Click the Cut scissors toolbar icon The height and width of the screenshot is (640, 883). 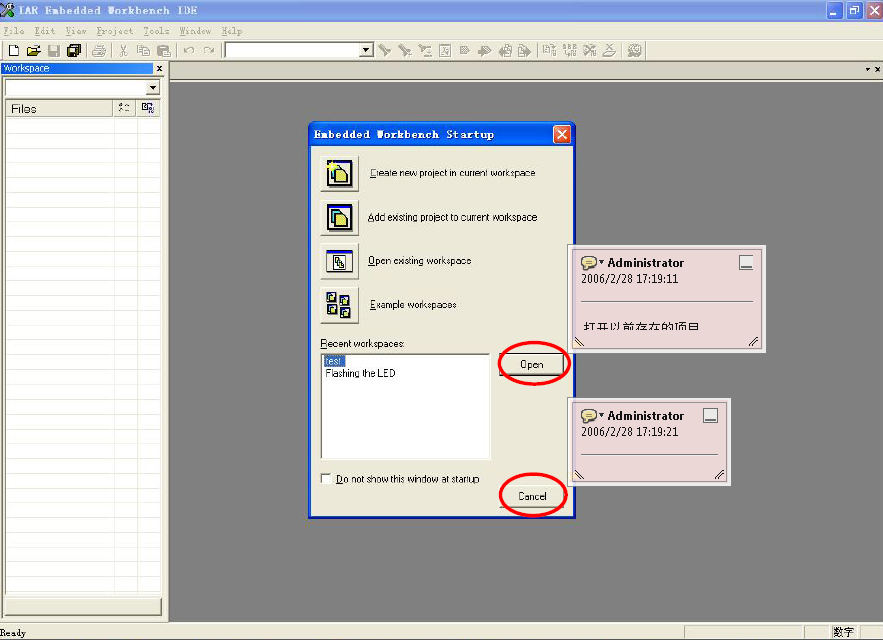point(123,51)
